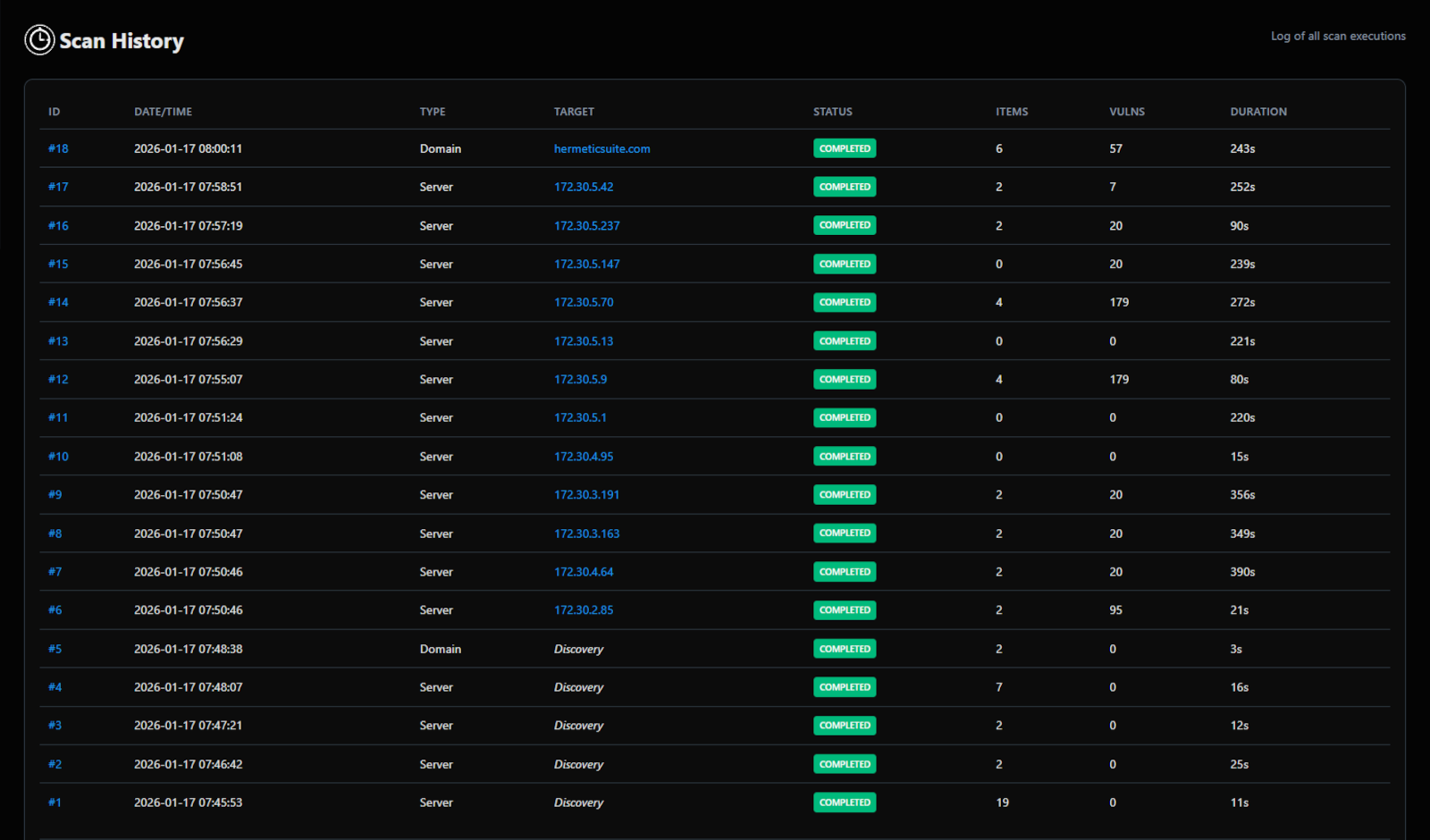The width and height of the screenshot is (1430, 840).
Task: Open scan ID #1
Action: 55,802
